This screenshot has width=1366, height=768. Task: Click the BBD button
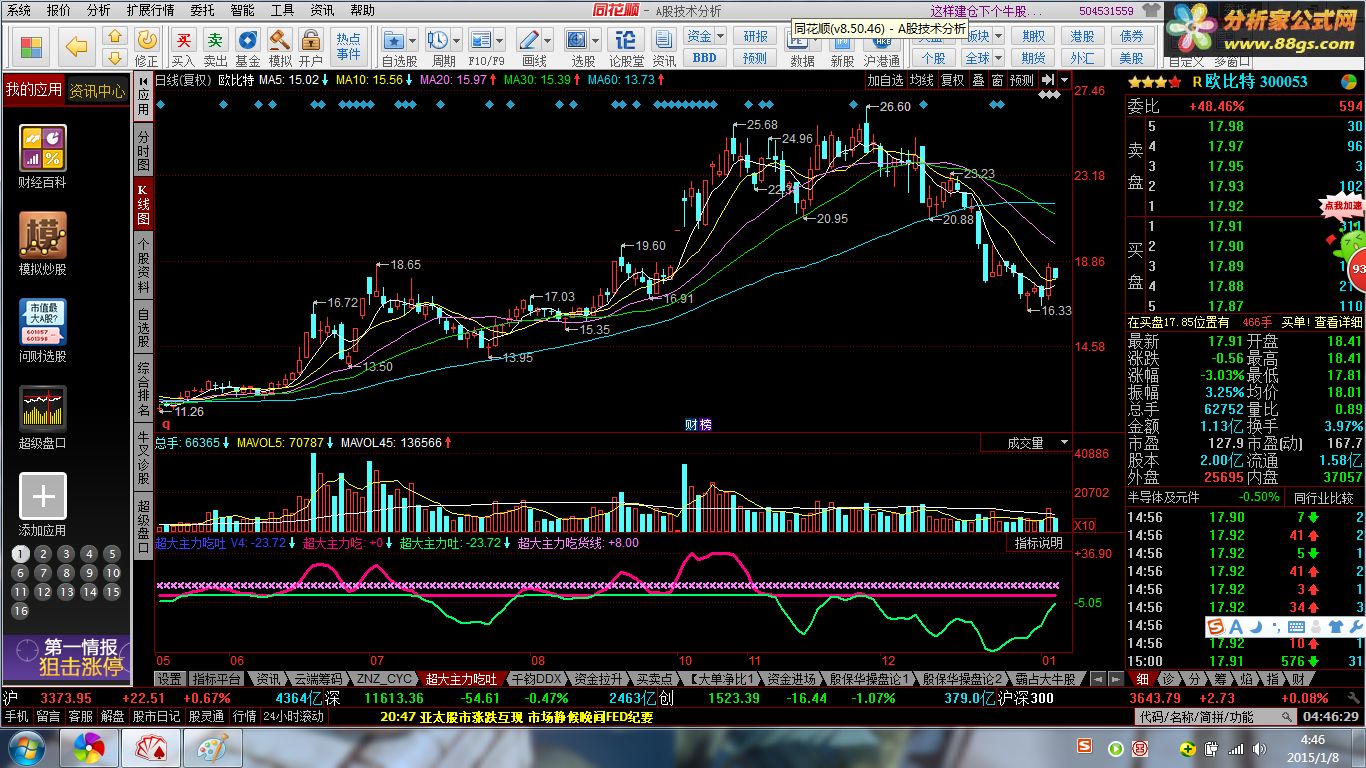(x=704, y=58)
